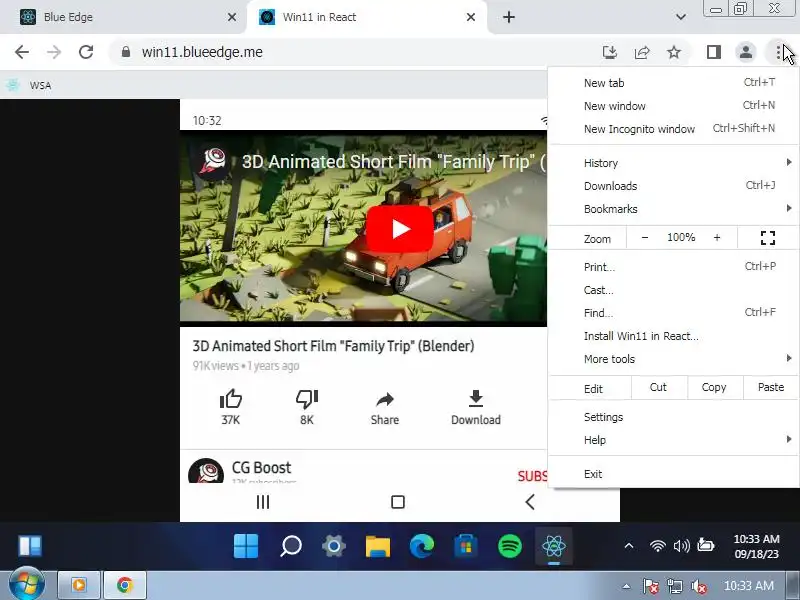Click Install Win11 in React...
This screenshot has width=800, height=600.
point(673,336)
